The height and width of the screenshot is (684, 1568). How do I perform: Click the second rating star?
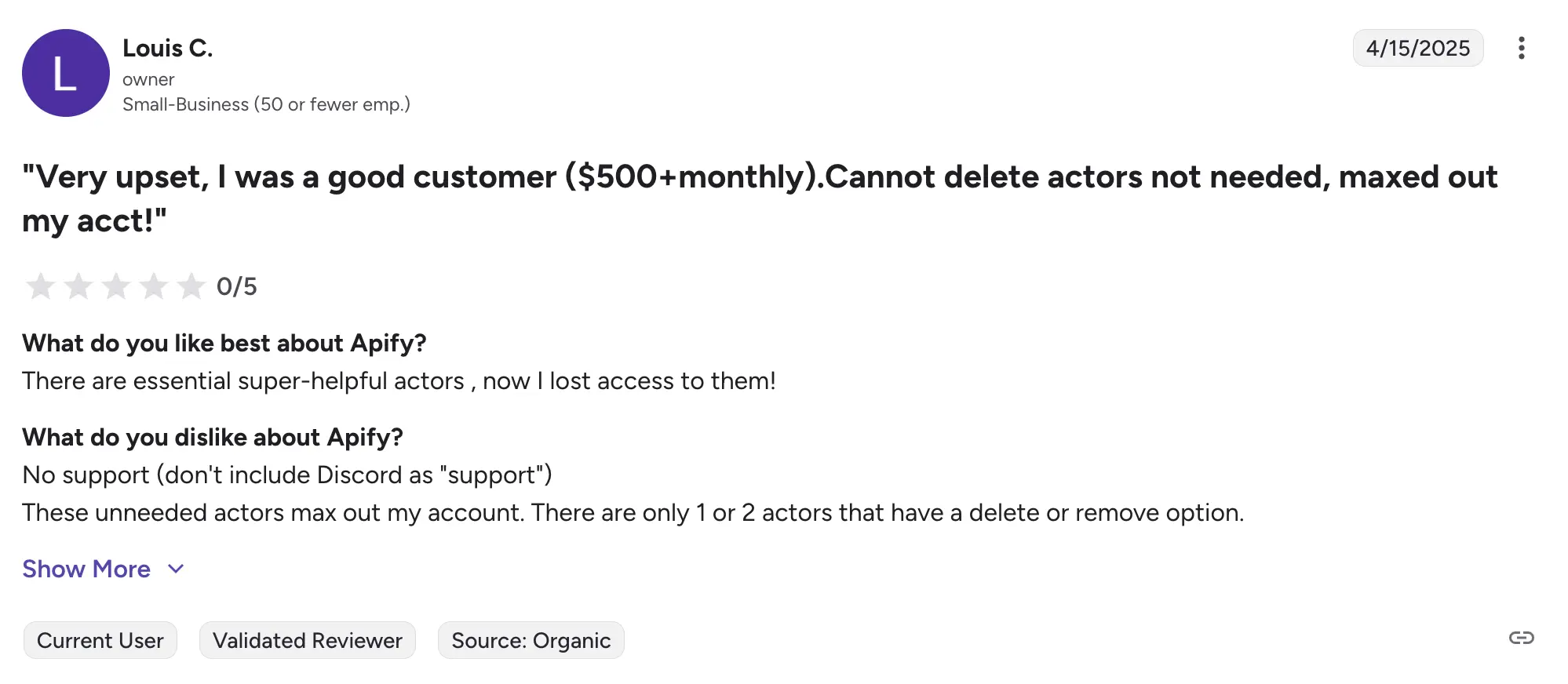[78, 286]
